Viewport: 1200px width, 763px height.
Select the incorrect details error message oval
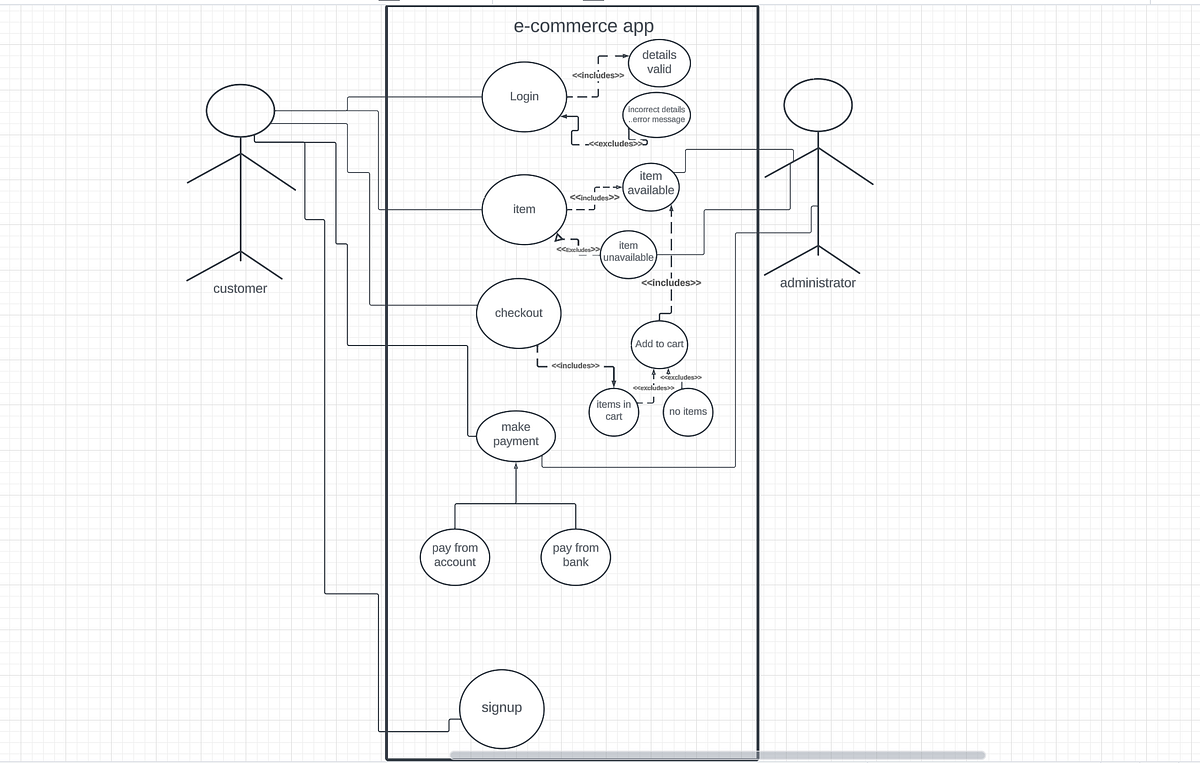tap(656, 113)
